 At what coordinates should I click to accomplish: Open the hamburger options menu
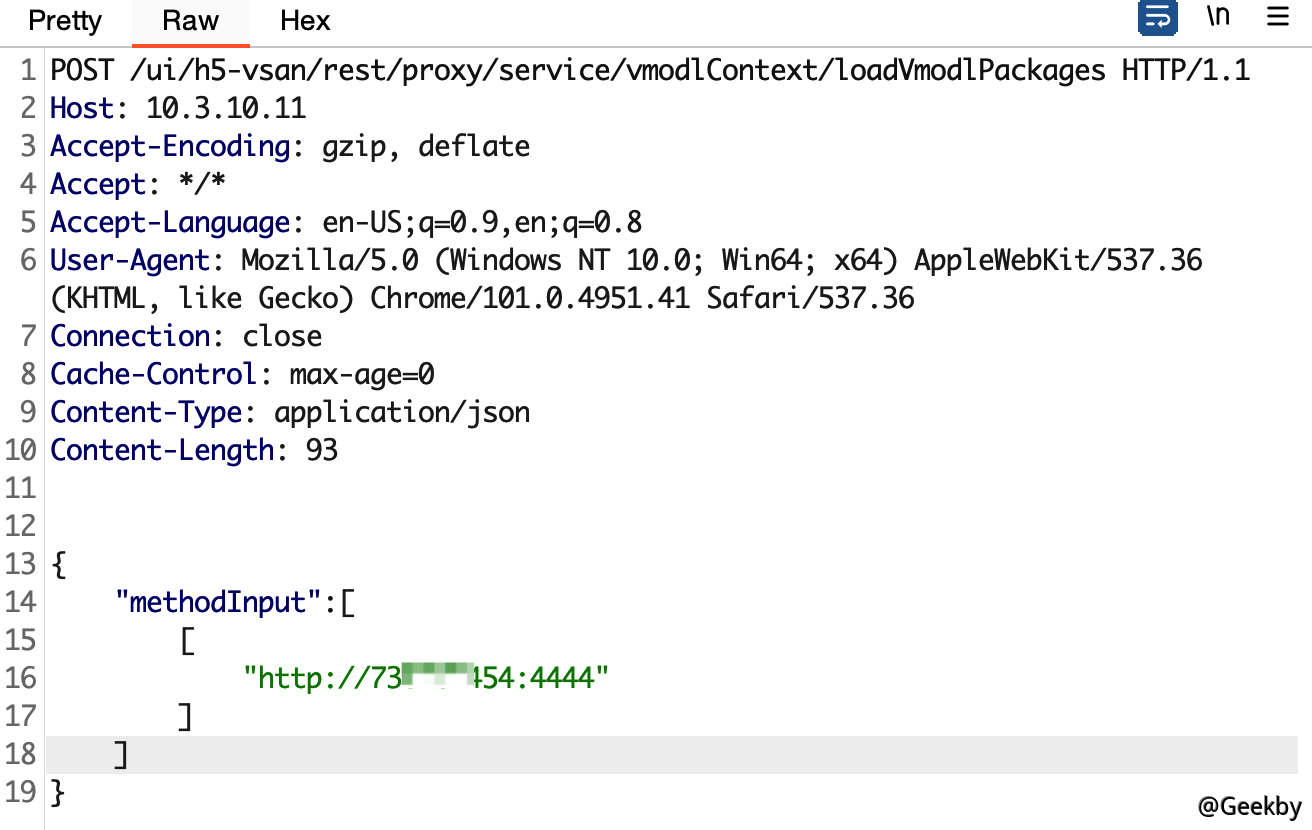(x=1277, y=18)
